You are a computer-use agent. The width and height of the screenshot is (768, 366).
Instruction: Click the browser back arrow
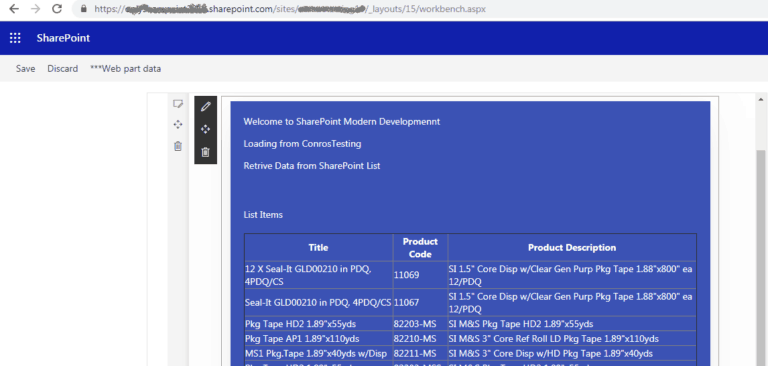click(x=14, y=9)
